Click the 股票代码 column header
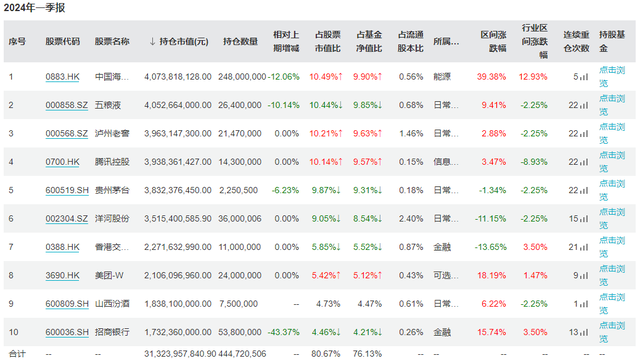Image resolution: width=640 pixels, height=361 pixels. point(62,41)
